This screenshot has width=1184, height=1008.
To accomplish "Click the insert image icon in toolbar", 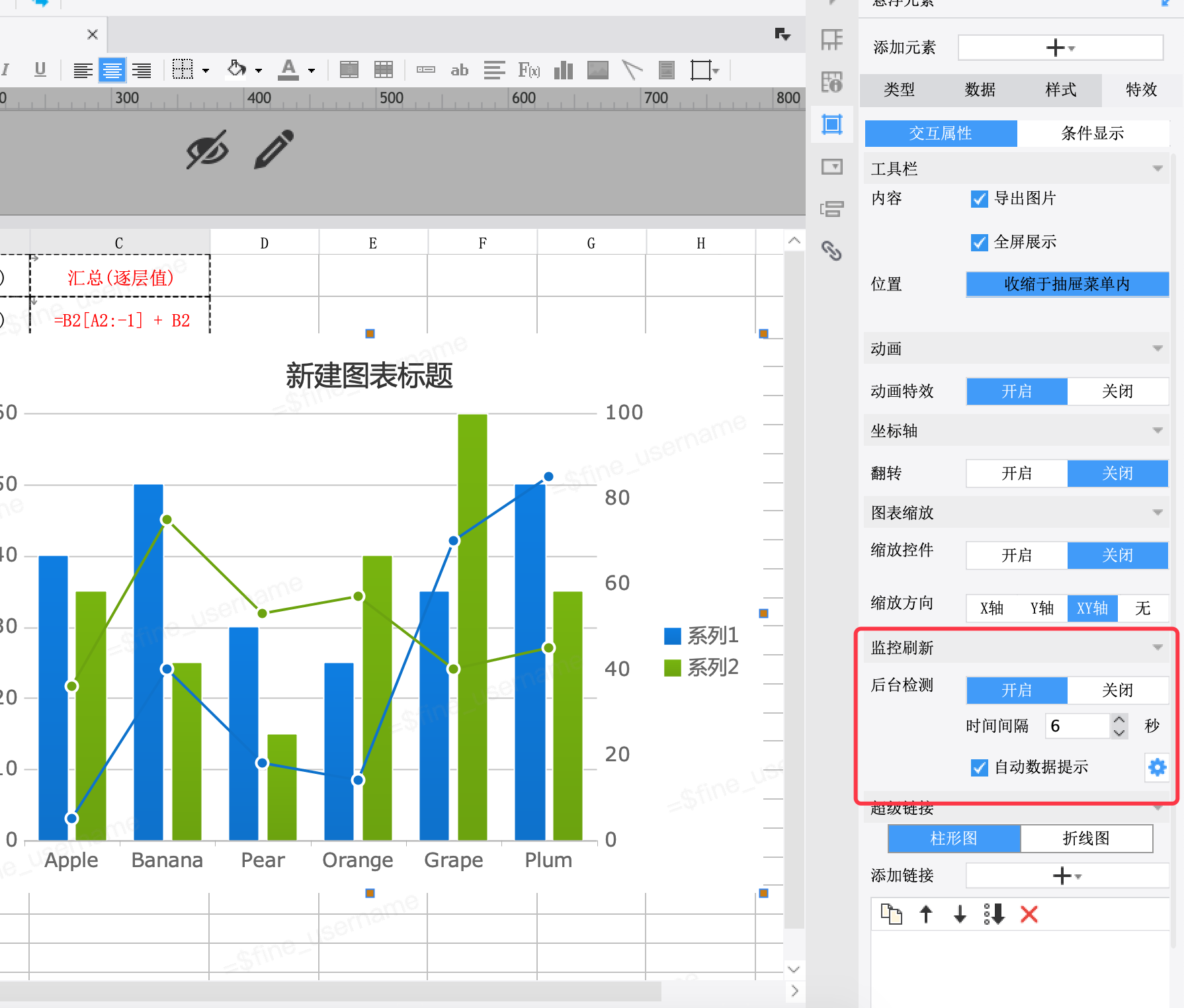I will 598,69.
